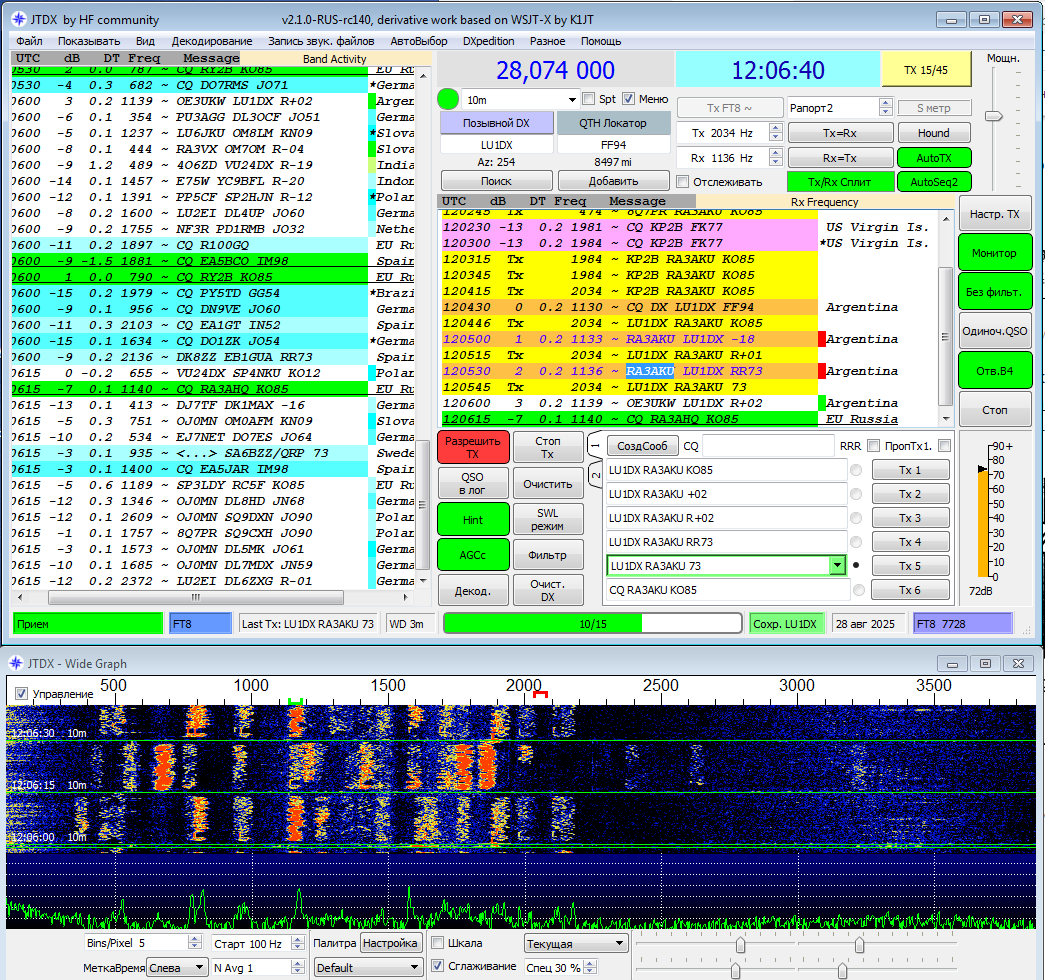
Task: Adjust Rx 1136 Hz frequency stepper
Action: click(x=775, y=157)
